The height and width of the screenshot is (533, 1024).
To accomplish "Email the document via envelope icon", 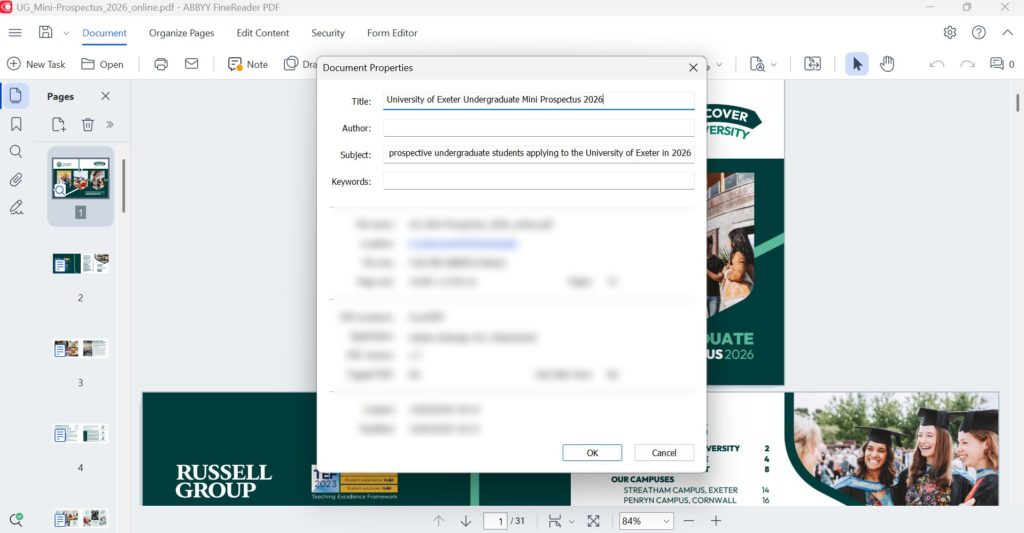I will [191, 63].
